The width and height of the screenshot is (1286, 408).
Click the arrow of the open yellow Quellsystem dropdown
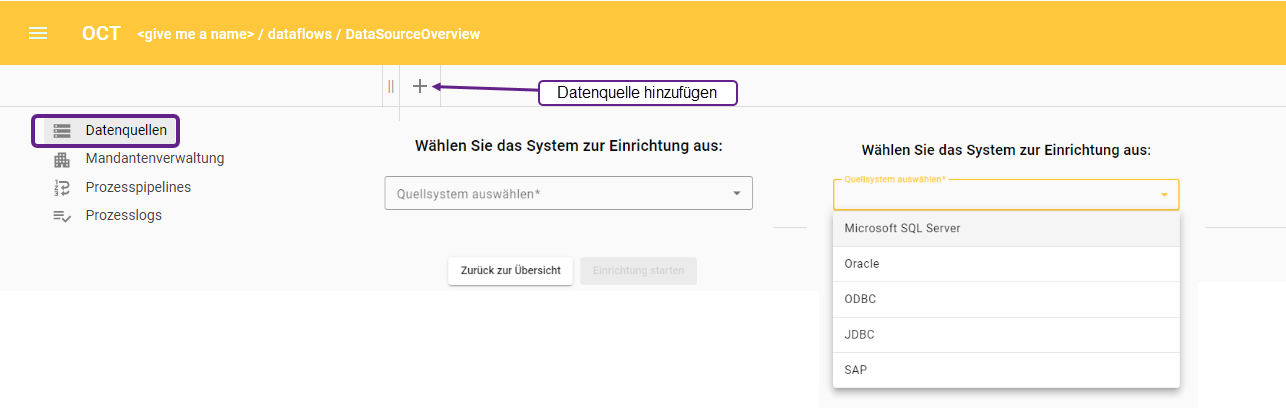[x=1164, y=195]
